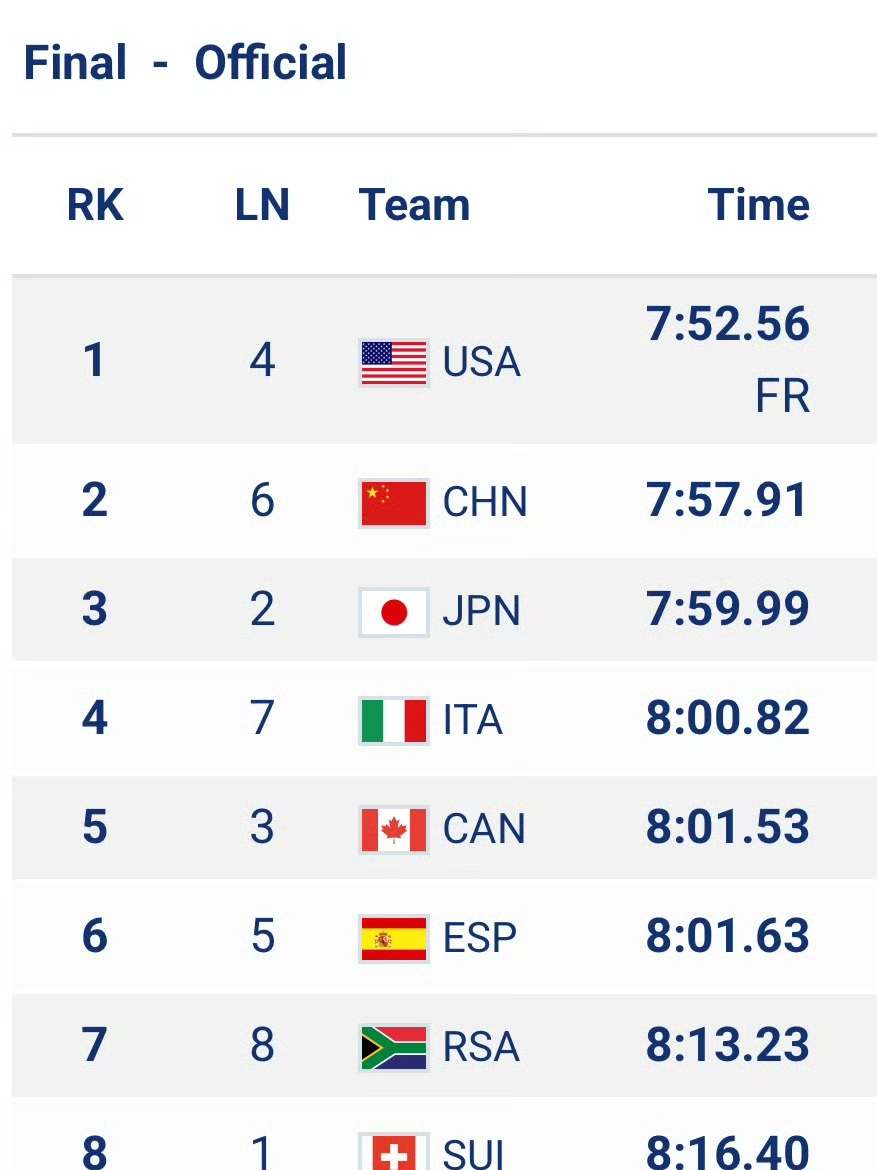Click the 7:52.56 winning time
This screenshot has height=1170, width=877.
click(728, 324)
